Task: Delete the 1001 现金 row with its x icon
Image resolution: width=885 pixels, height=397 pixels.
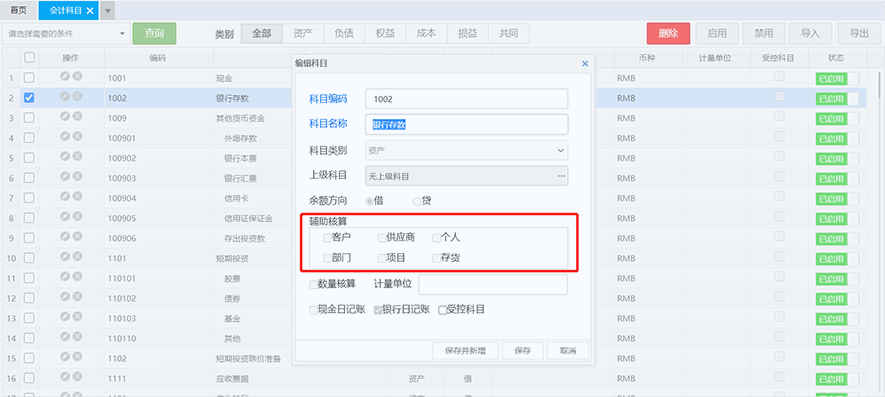Action: 77,76
